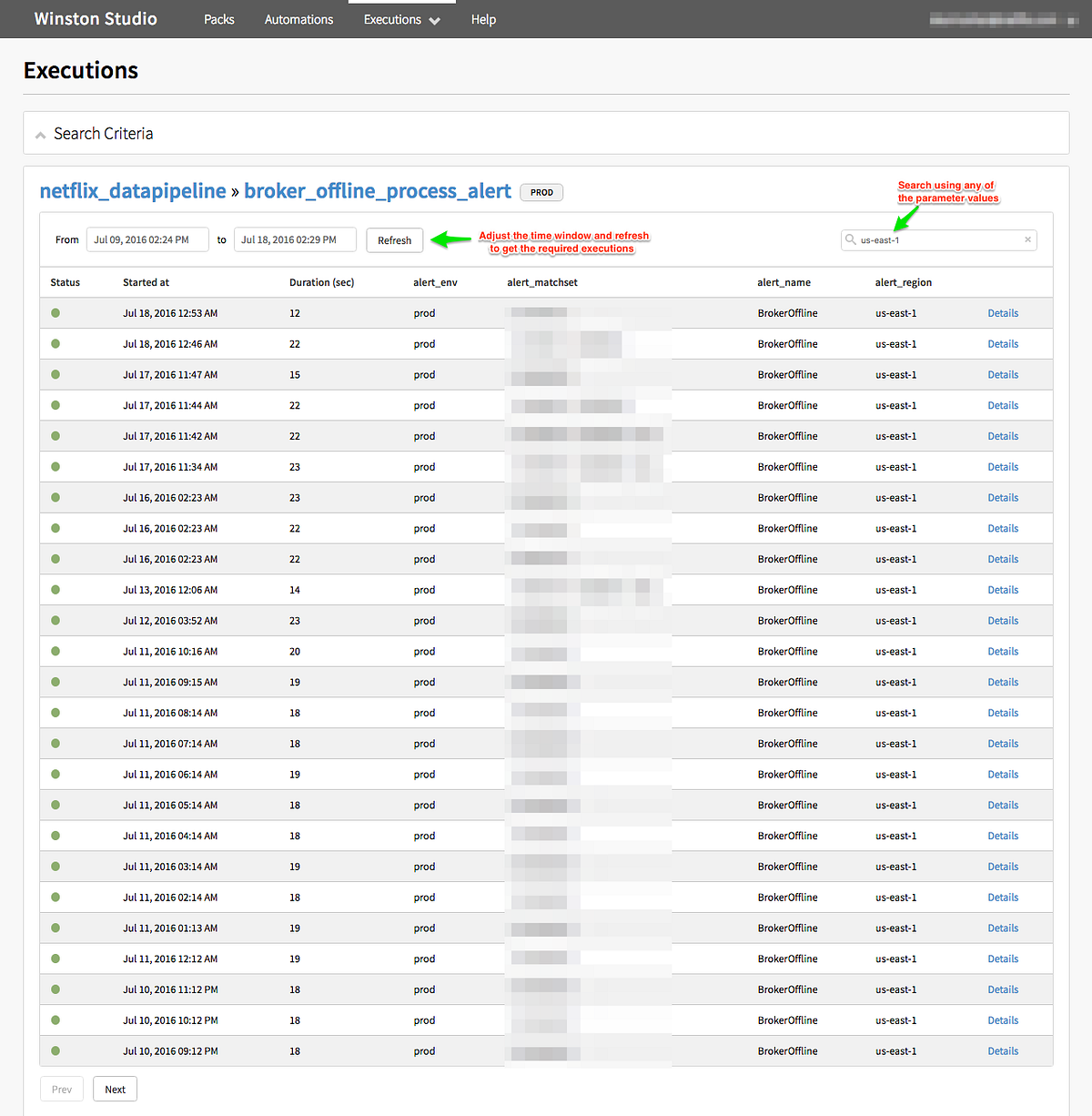Screen dimensions: 1092x1116
Task: Open Details for Jul 10, 2016 09:12 PM
Action: click(1003, 1051)
